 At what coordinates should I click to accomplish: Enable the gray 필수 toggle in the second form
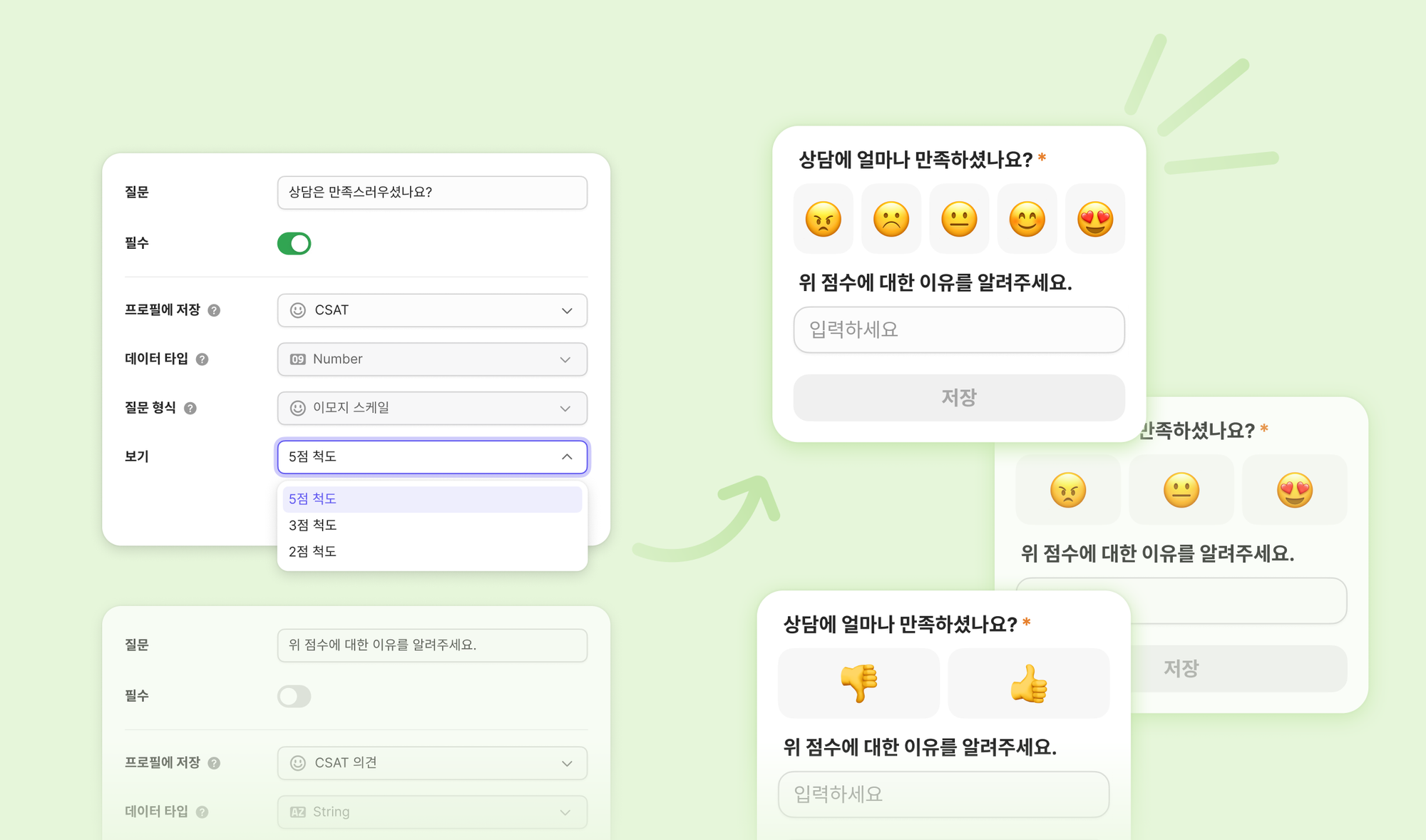294,696
